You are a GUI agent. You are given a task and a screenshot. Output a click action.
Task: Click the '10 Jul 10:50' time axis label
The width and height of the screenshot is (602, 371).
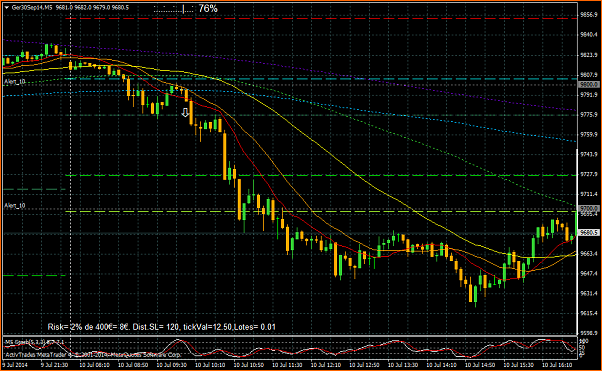pos(249,365)
